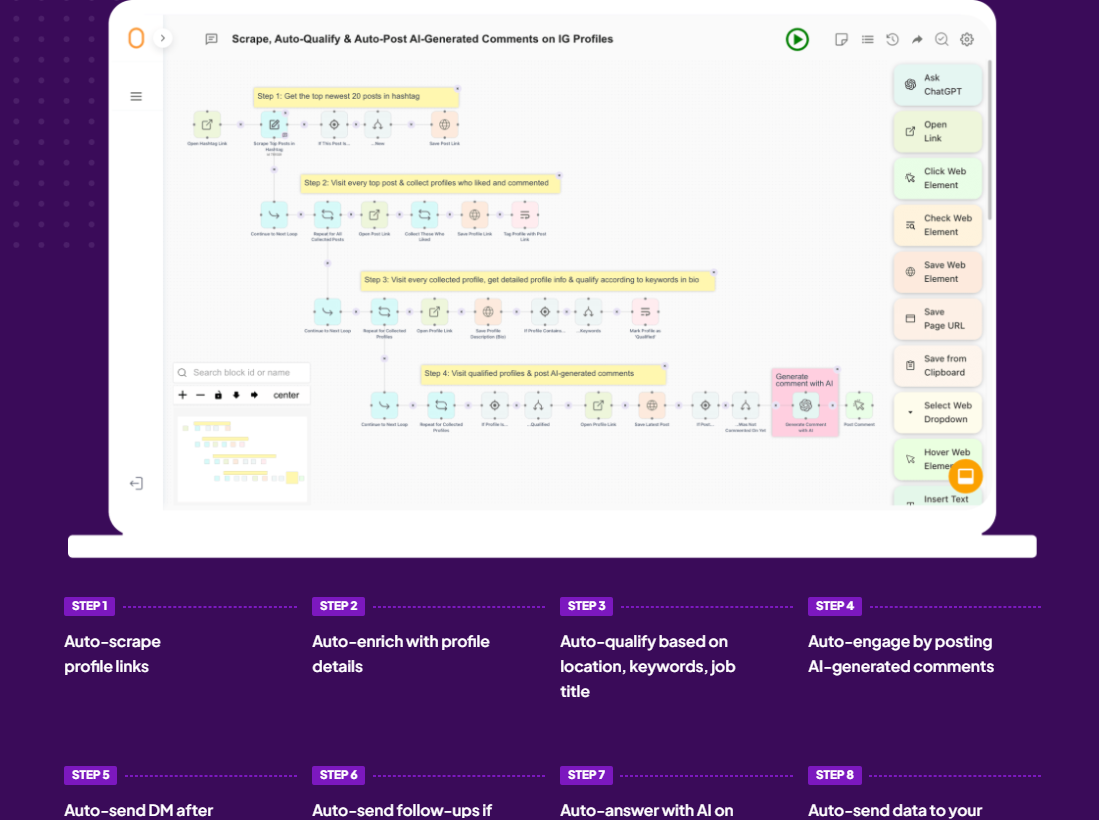
Task: Toggle the canvas lock icon
Action: [x=218, y=395]
